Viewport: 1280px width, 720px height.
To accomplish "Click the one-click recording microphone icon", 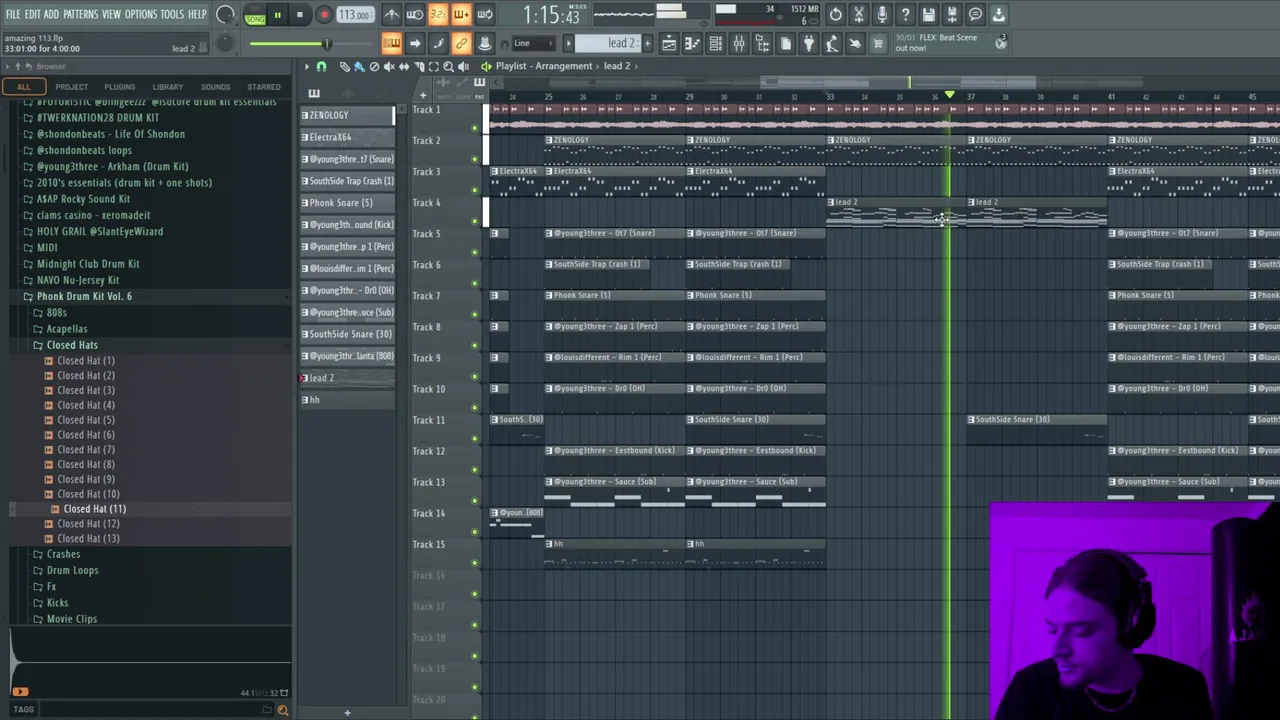I will click(882, 15).
